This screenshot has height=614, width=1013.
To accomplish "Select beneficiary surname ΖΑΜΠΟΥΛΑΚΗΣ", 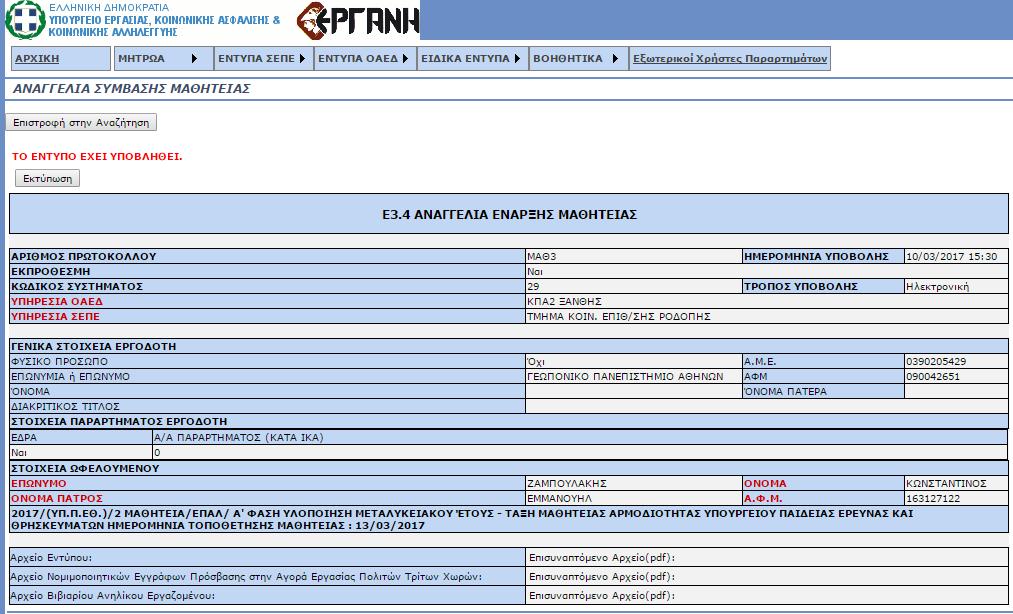I will pyautogui.click(x=567, y=483).
